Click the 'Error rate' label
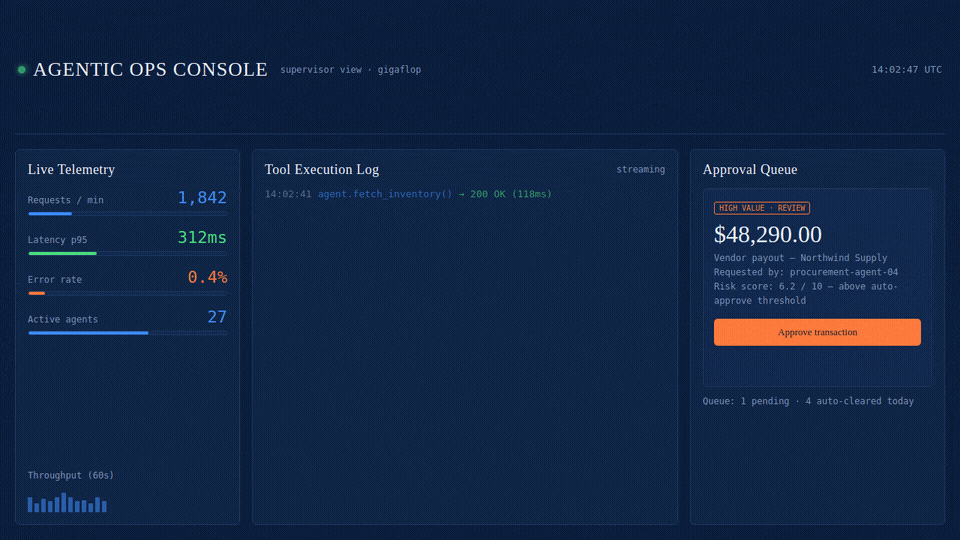Image resolution: width=960 pixels, height=540 pixels. (x=54, y=280)
